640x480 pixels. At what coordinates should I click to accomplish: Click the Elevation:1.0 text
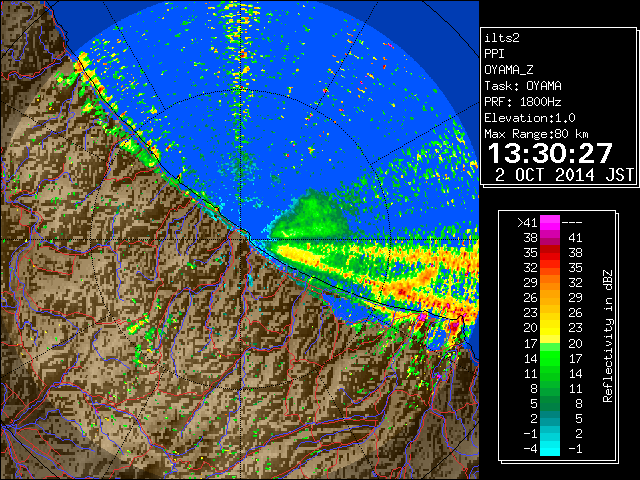coord(530,118)
